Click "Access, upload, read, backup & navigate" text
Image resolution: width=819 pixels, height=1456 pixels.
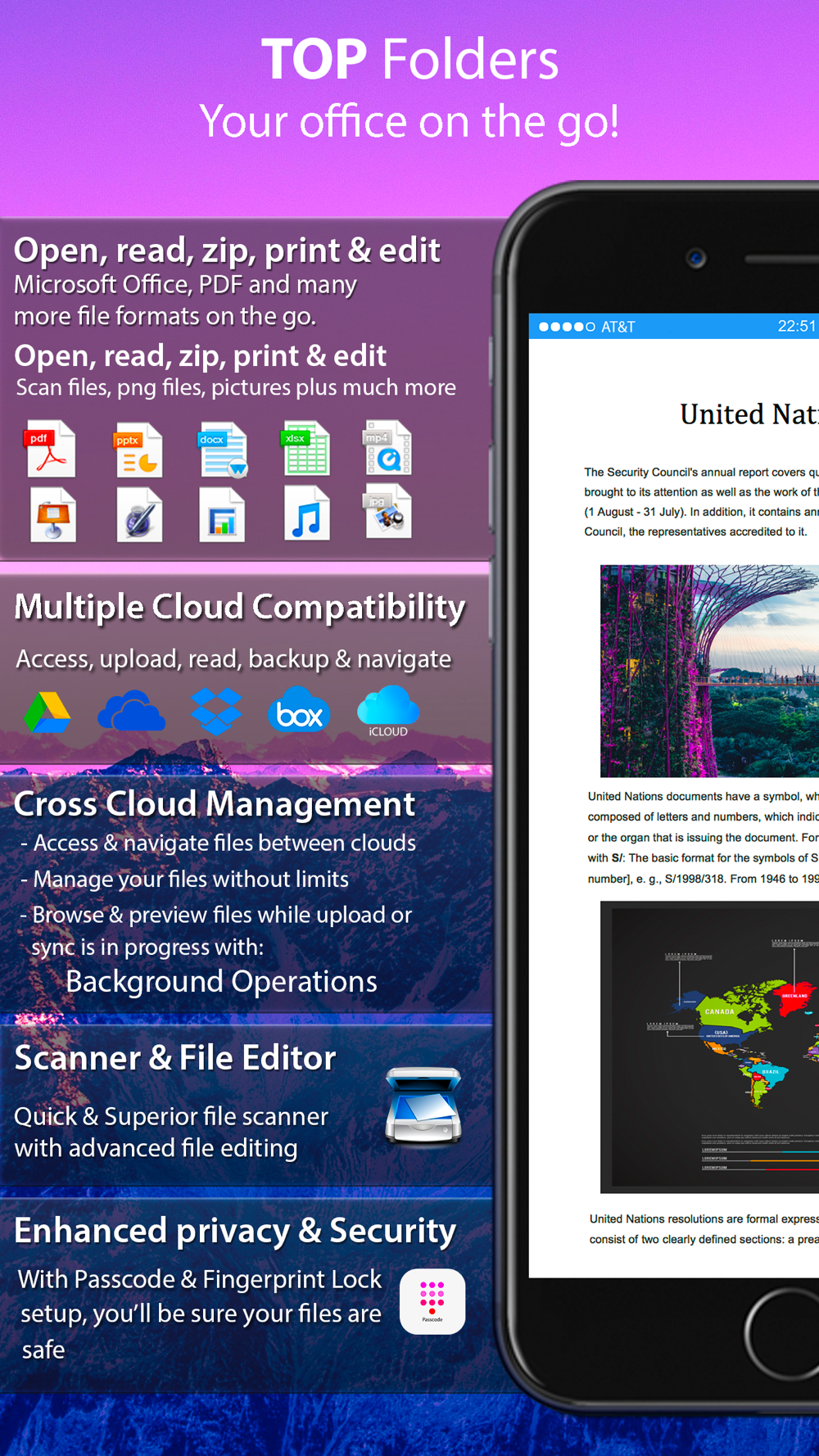tap(233, 659)
